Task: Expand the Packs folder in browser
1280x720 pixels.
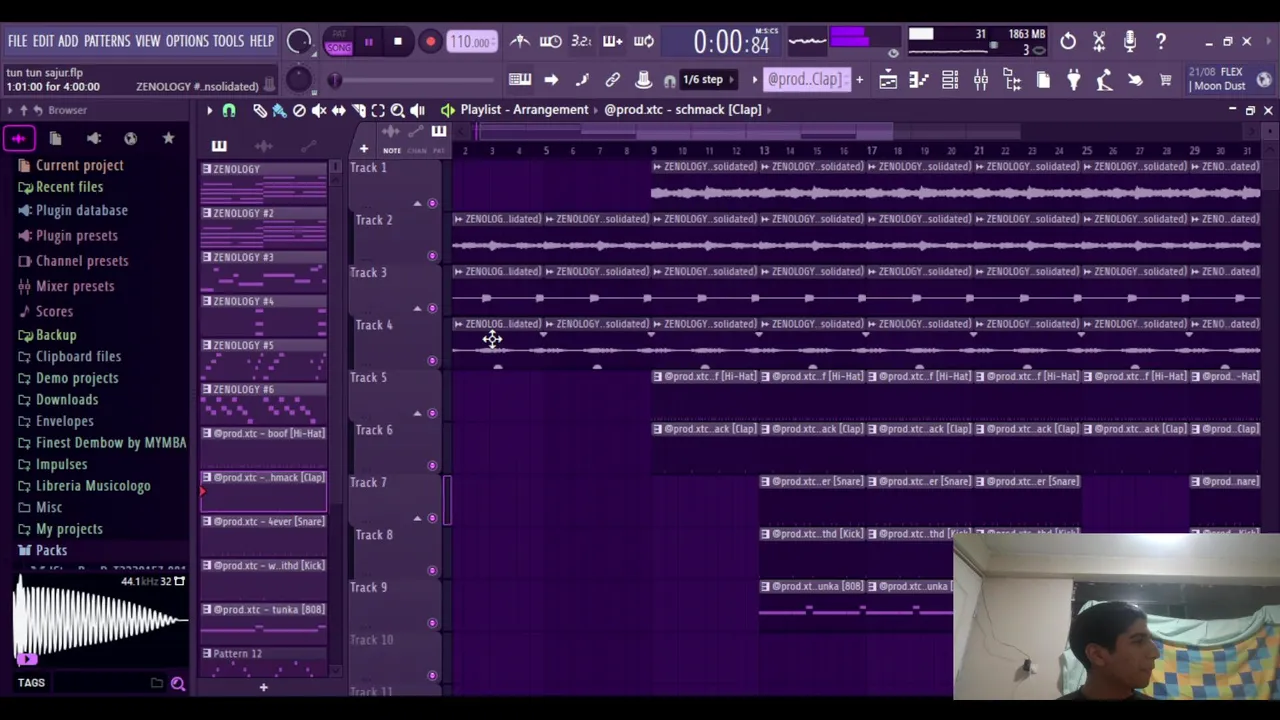Action: pos(51,550)
